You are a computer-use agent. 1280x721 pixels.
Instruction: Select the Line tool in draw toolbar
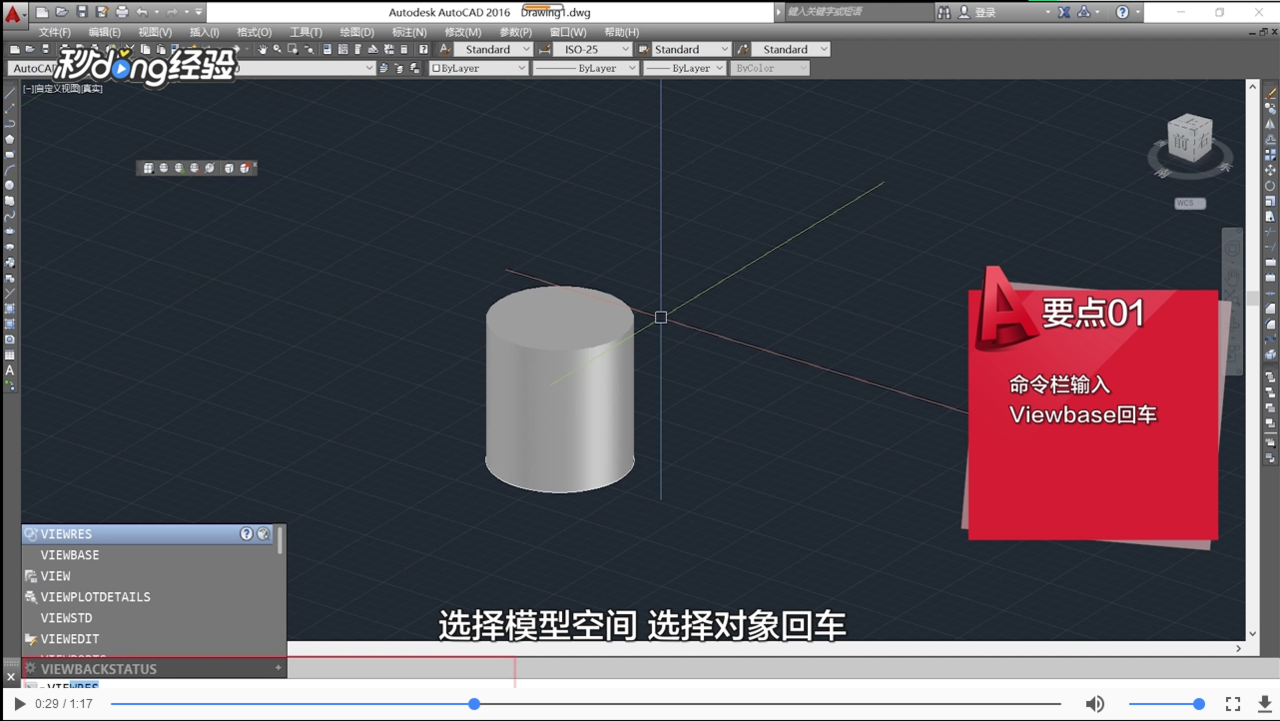(x=10, y=92)
